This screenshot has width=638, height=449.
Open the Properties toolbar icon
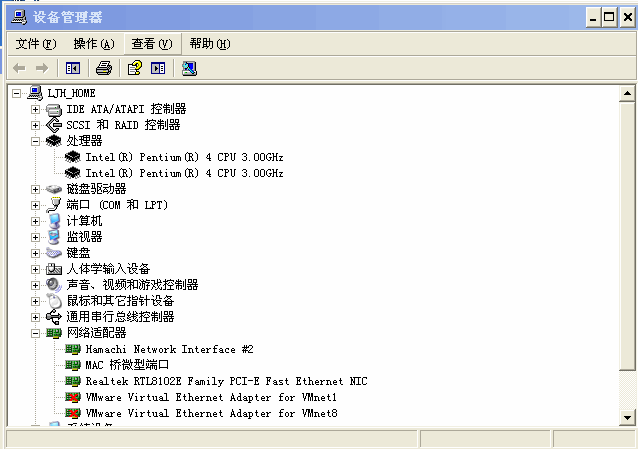(135, 68)
